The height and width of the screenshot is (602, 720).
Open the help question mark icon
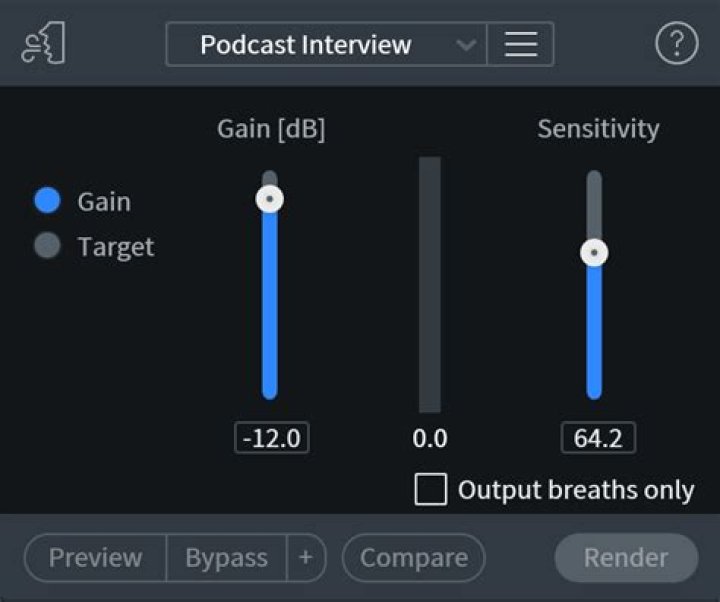click(x=676, y=45)
